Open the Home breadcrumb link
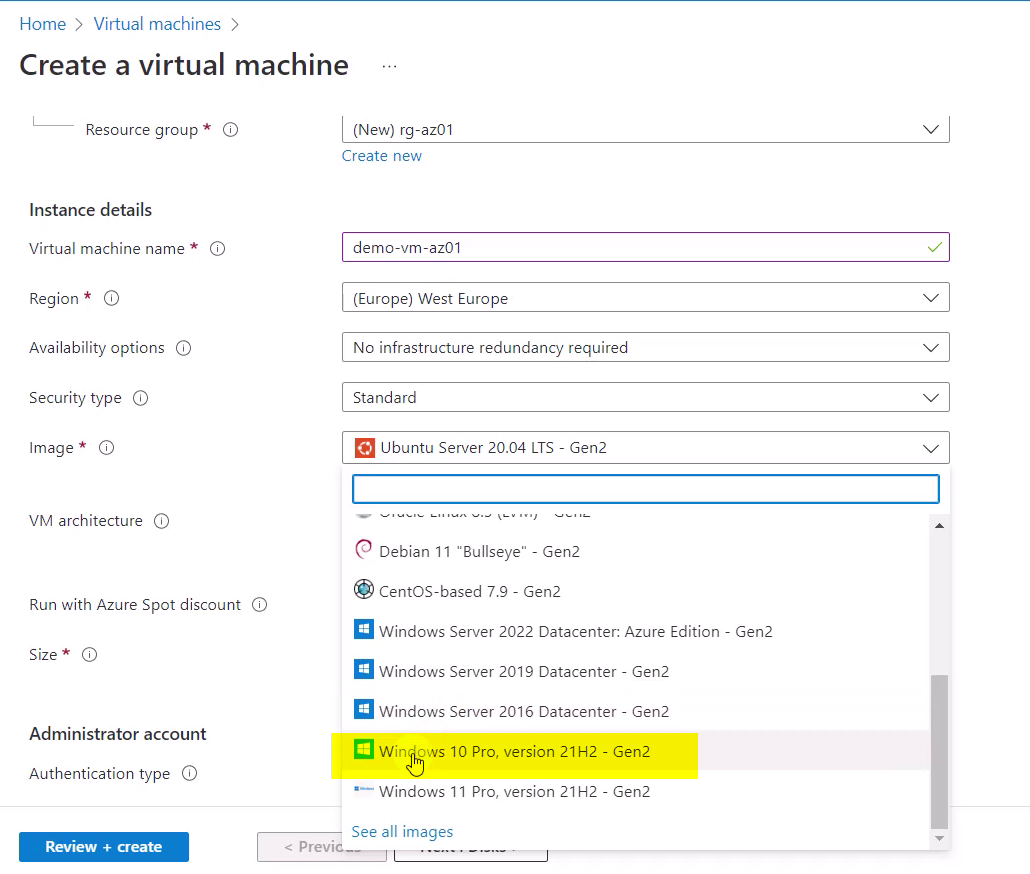The image size is (1030, 874). click(43, 24)
